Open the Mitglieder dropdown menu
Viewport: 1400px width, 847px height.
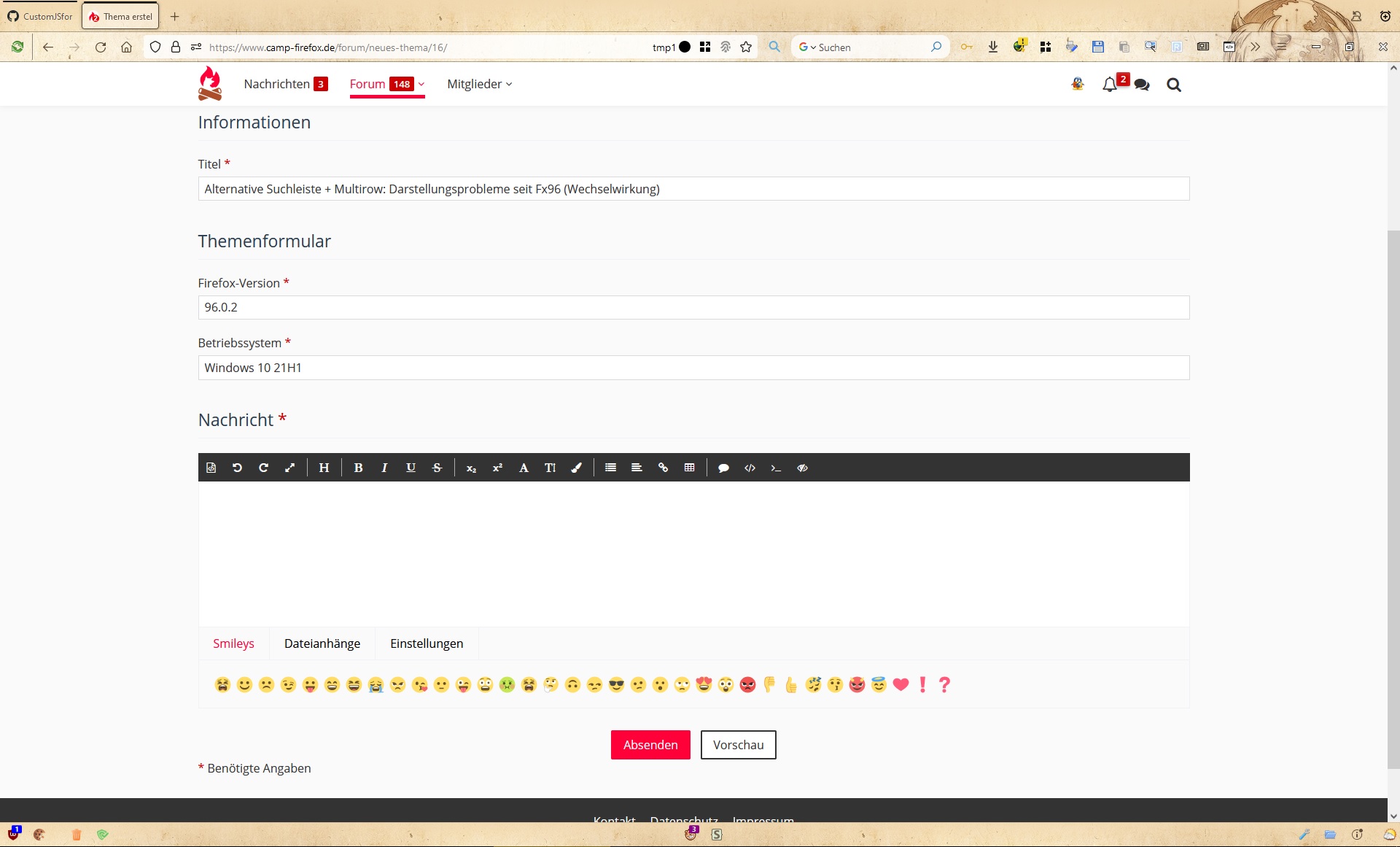click(x=479, y=85)
